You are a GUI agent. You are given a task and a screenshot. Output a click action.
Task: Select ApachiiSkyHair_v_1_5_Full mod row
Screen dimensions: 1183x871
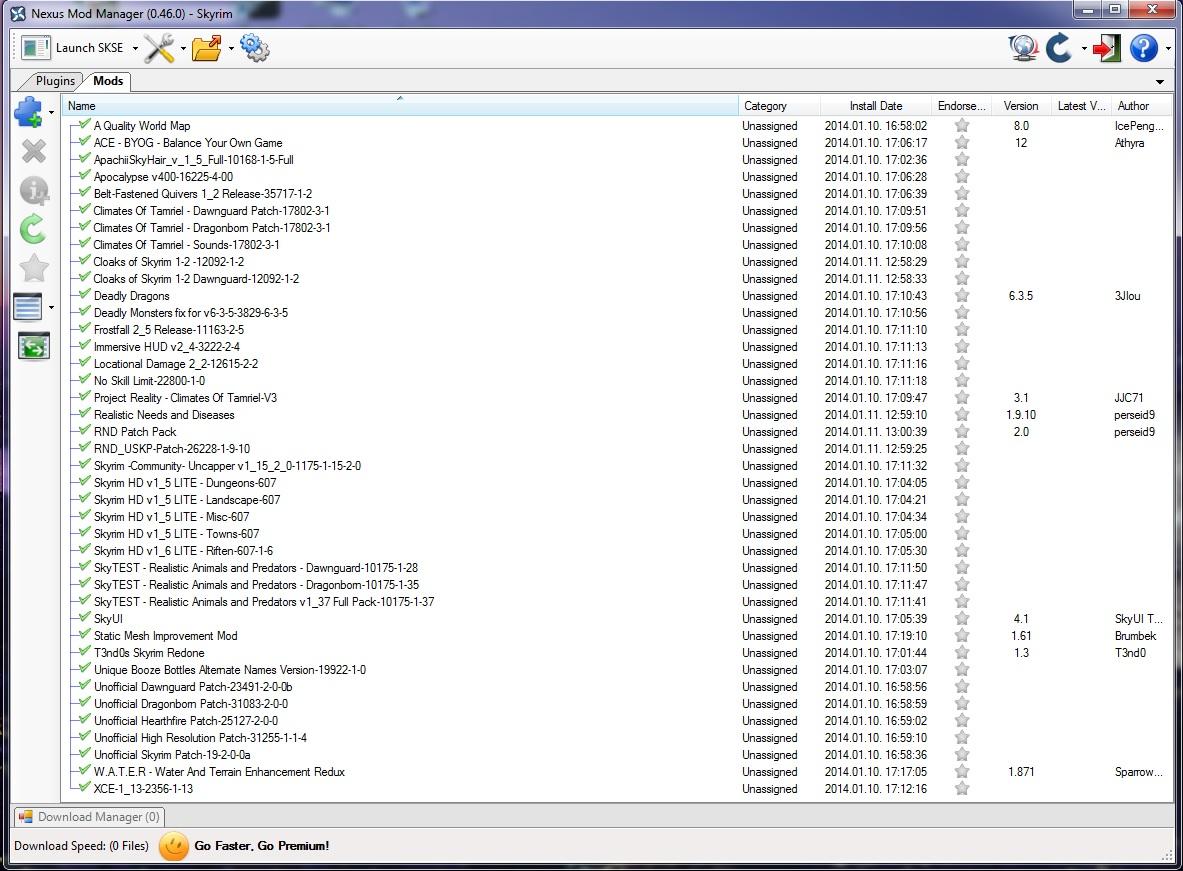point(617,160)
